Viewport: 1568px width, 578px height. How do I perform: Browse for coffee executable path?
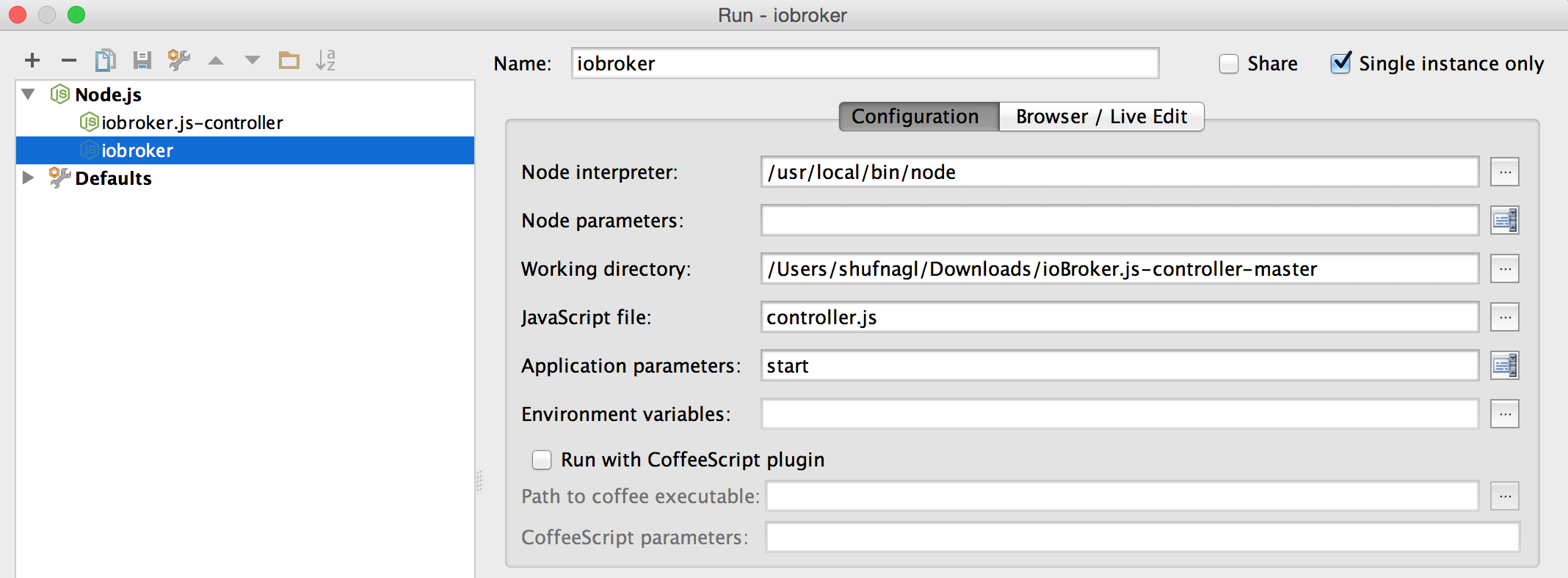pyautogui.click(x=1505, y=497)
